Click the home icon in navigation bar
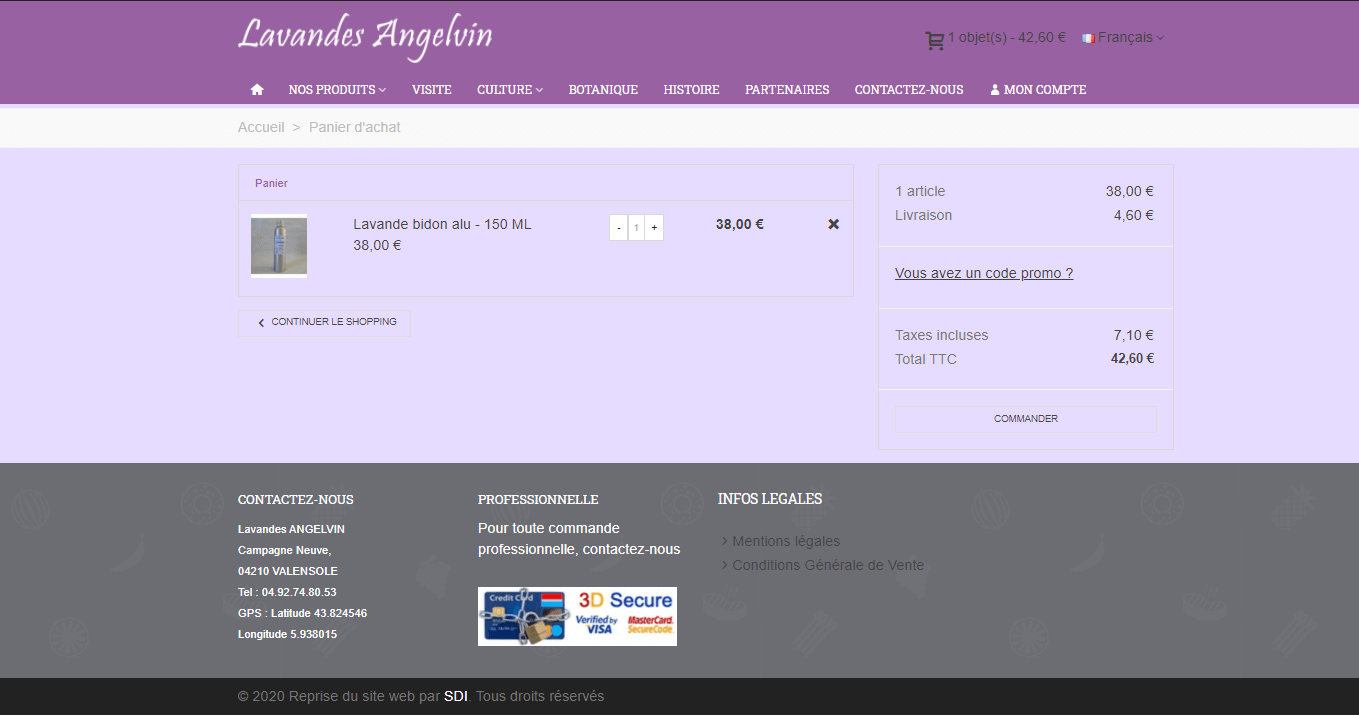This screenshot has width=1359, height=716. 257,89
